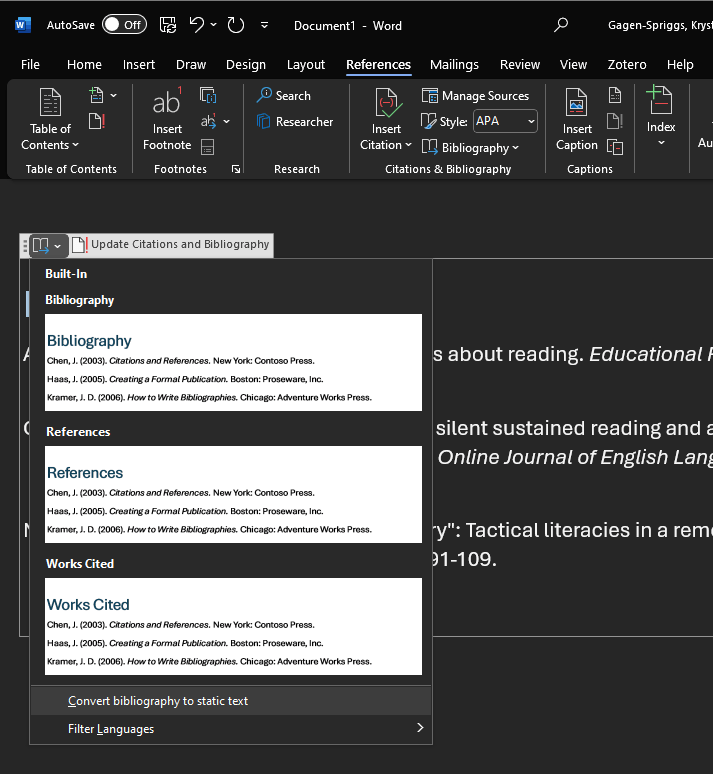Click the Insert Citation button

pyautogui.click(x=386, y=120)
